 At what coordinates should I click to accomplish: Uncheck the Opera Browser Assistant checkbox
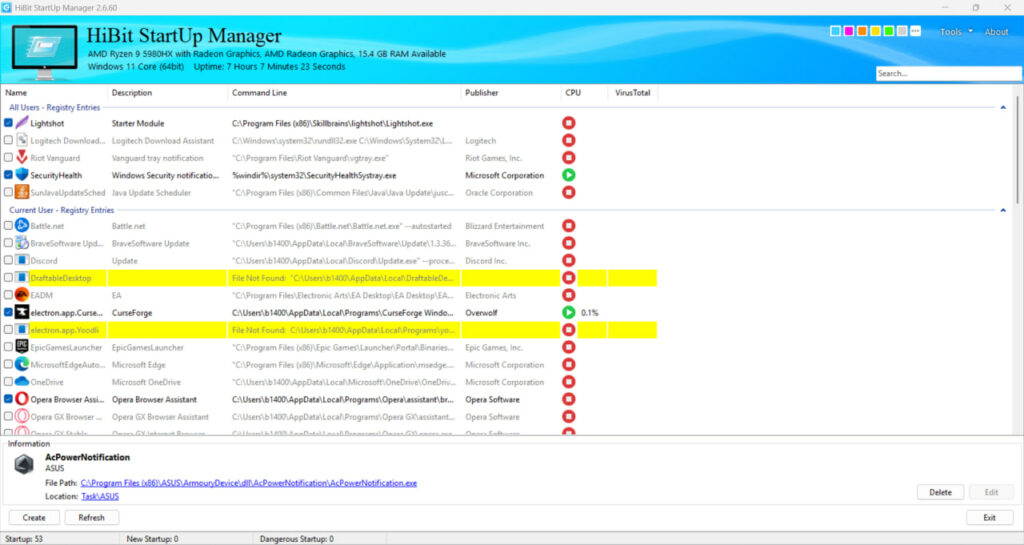coord(8,399)
